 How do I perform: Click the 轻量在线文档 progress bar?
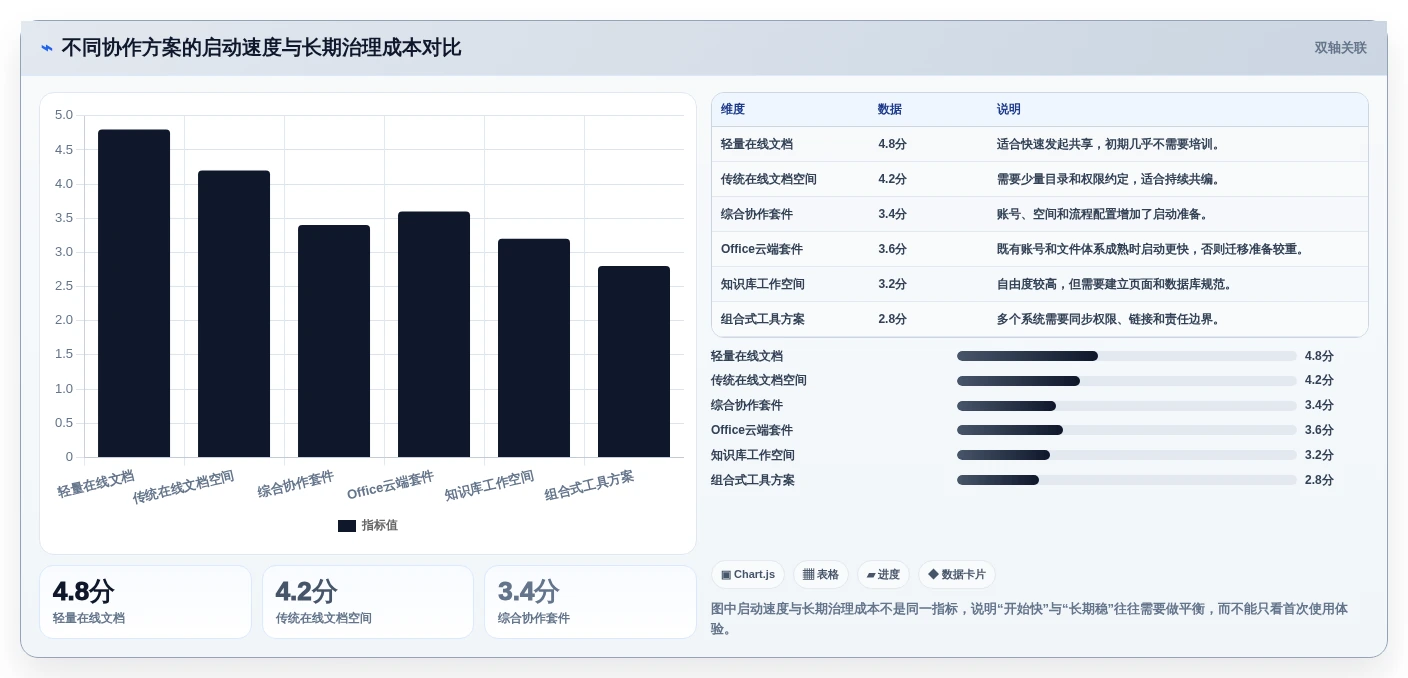click(x=1127, y=356)
